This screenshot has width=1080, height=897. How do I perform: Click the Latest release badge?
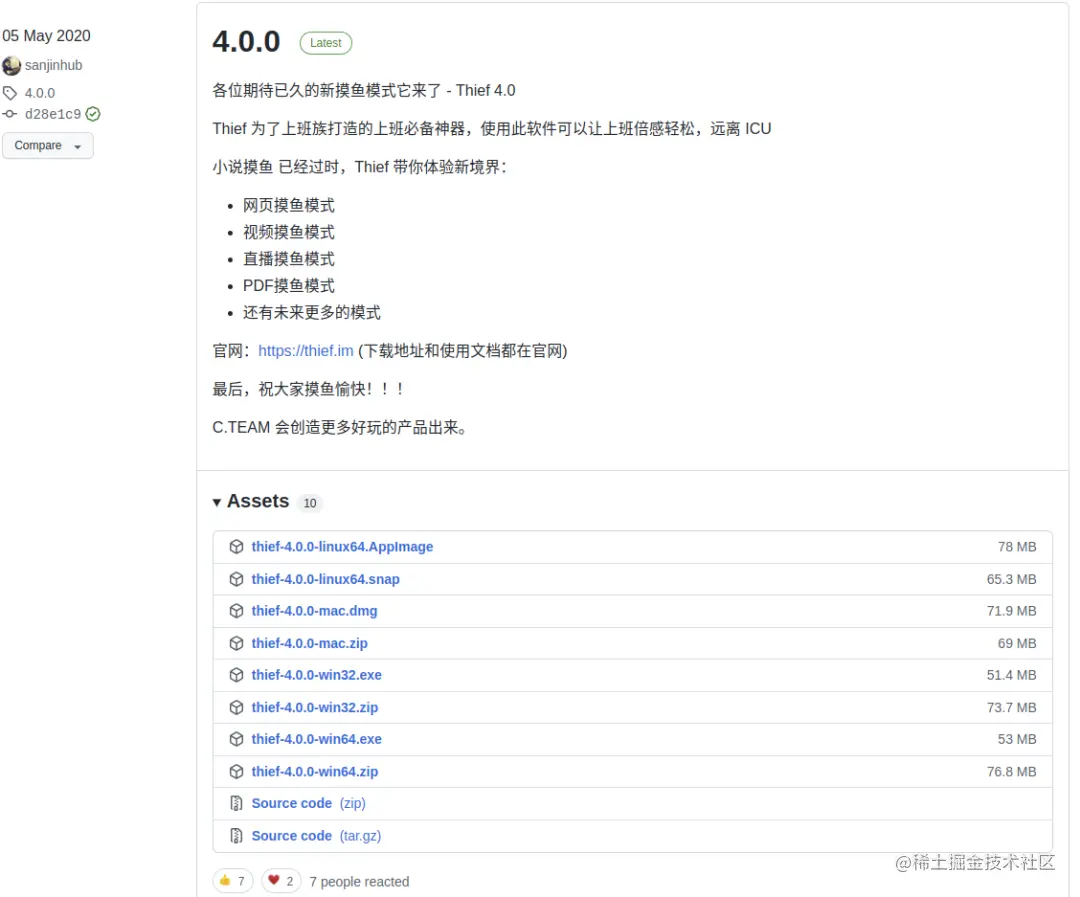[x=326, y=43]
